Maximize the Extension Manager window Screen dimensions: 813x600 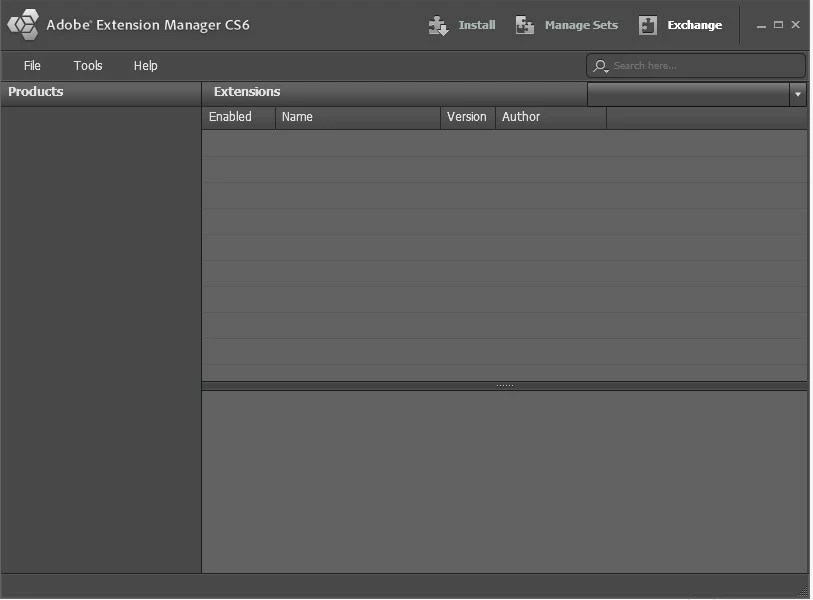[778, 24]
